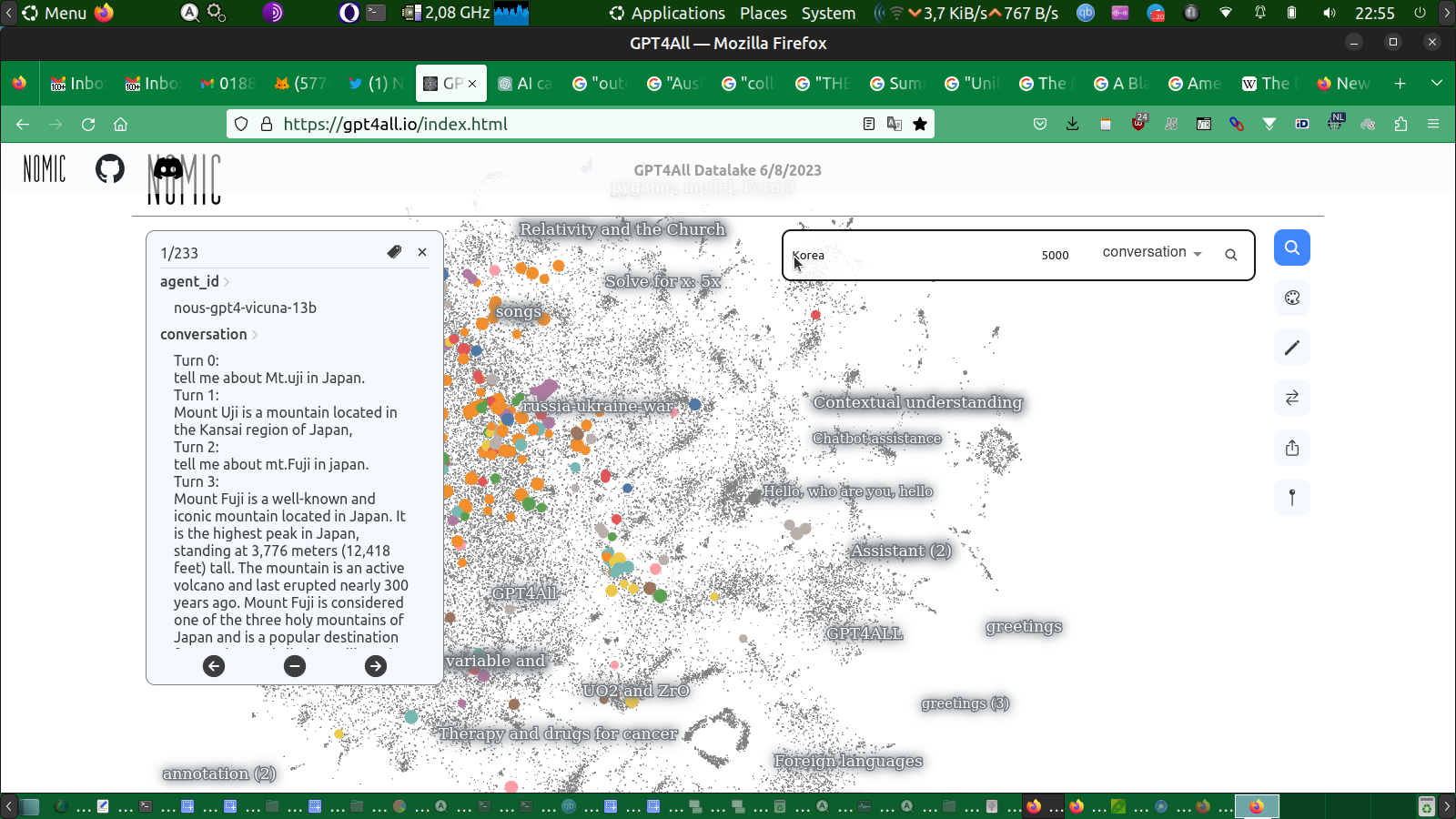Click the tag icon in the data panel

tap(394, 252)
